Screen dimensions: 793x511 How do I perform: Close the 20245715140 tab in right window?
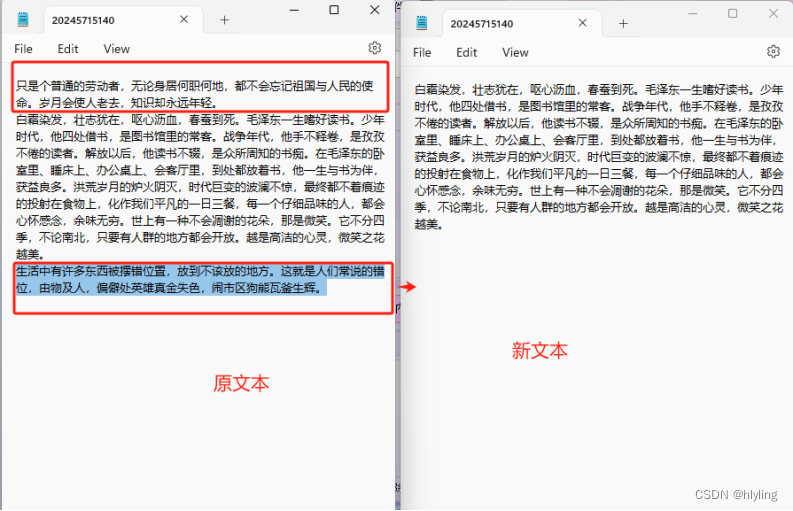582,23
